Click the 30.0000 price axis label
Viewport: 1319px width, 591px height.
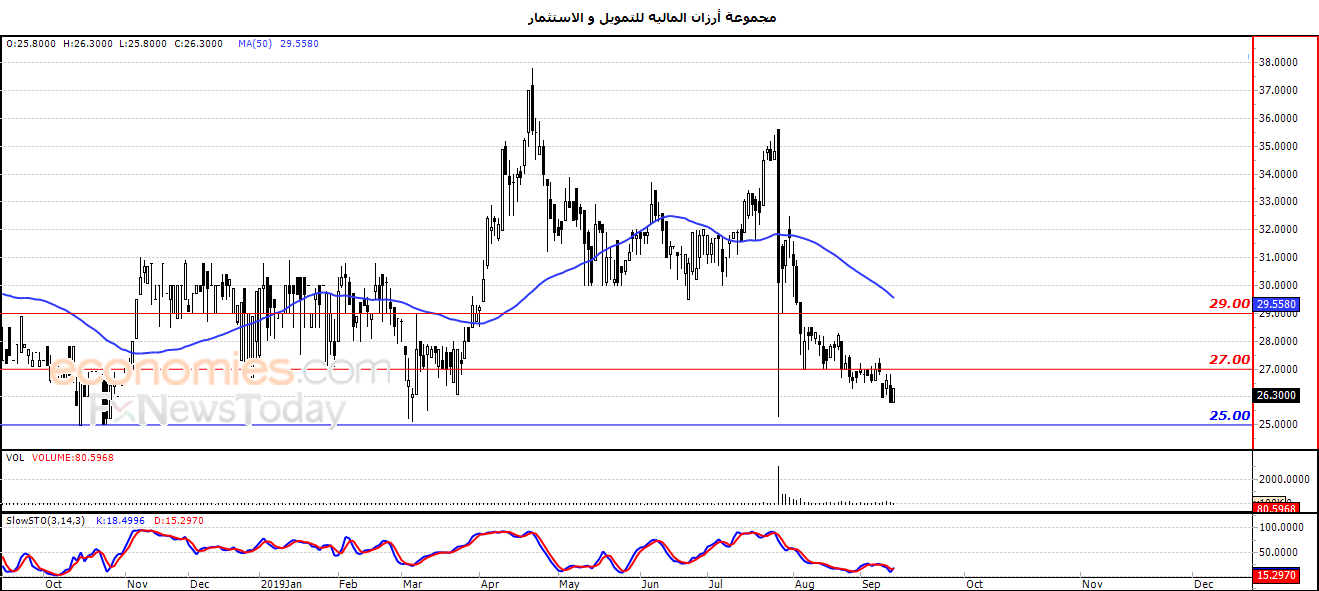coord(1279,285)
